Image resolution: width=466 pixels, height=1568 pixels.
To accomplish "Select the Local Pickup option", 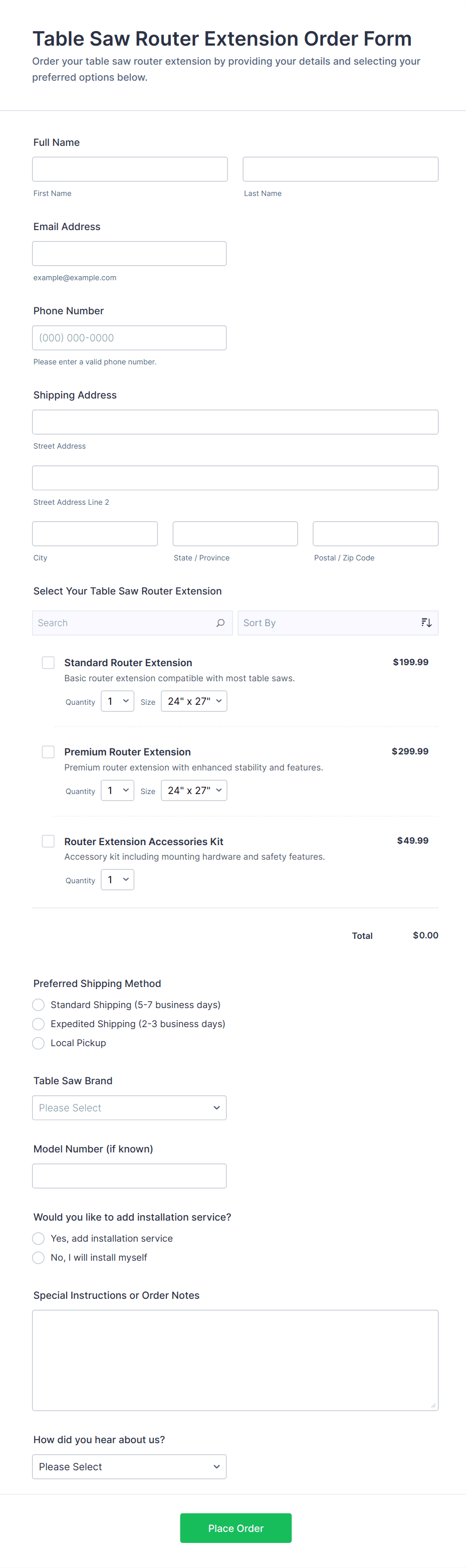I will click(38, 1043).
